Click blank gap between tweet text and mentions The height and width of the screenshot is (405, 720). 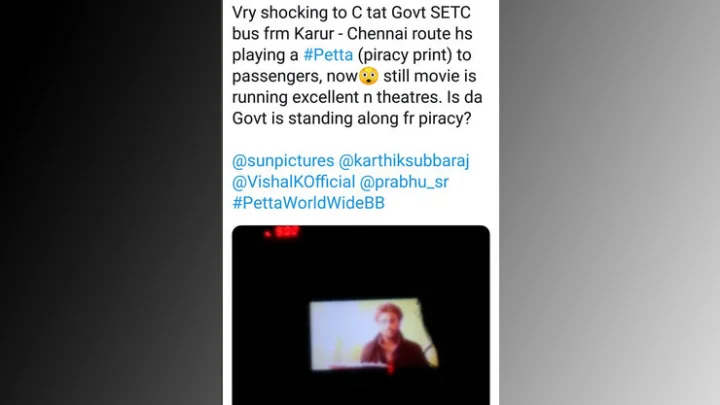point(361,140)
